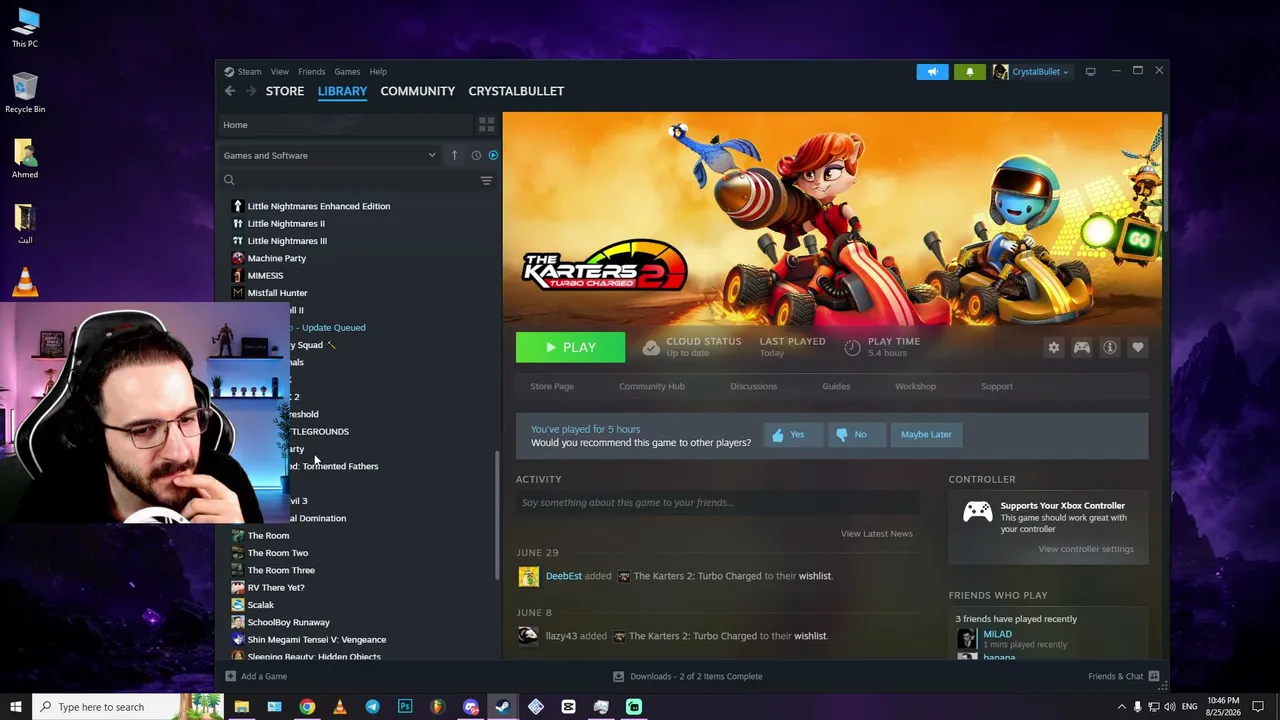This screenshot has width=1280, height=720.
Task: Open the Guides link
Action: click(836, 386)
